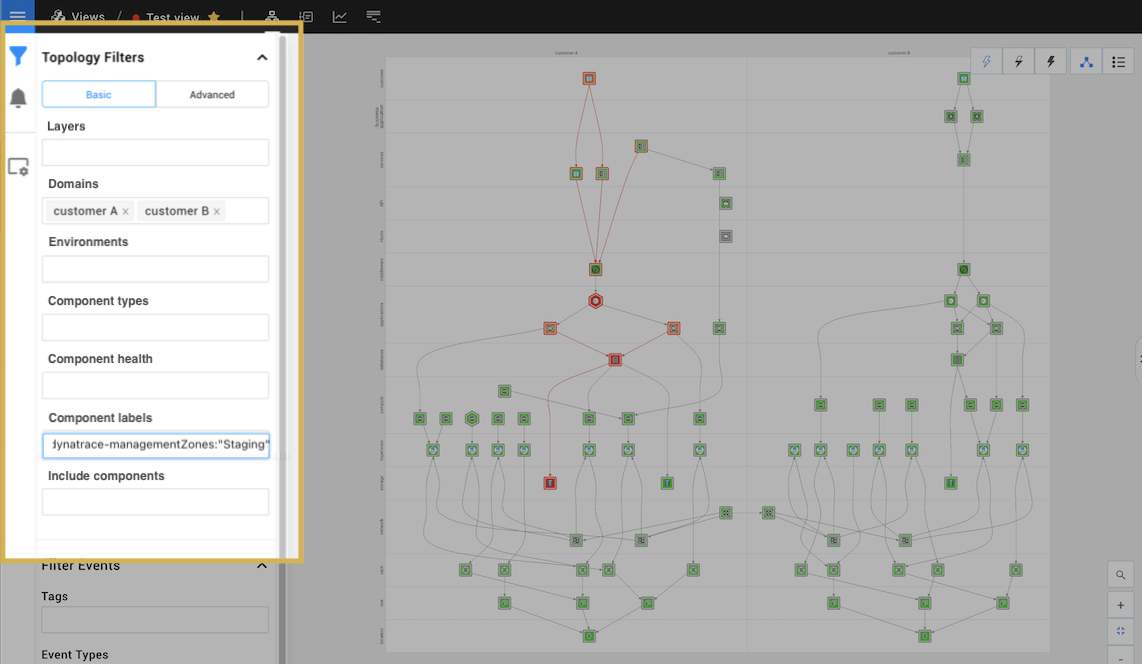The height and width of the screenshot is (664, 1142).
Task: Click the magnifier search button on canvas
Action: pos(1120,574)
